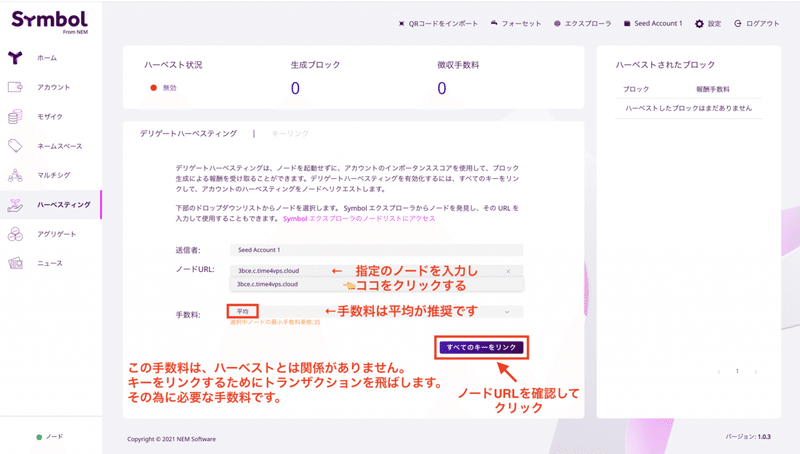Screen dimensions: 800x454
Task: Click the Faucet icon in header
Action: point(494,23)
